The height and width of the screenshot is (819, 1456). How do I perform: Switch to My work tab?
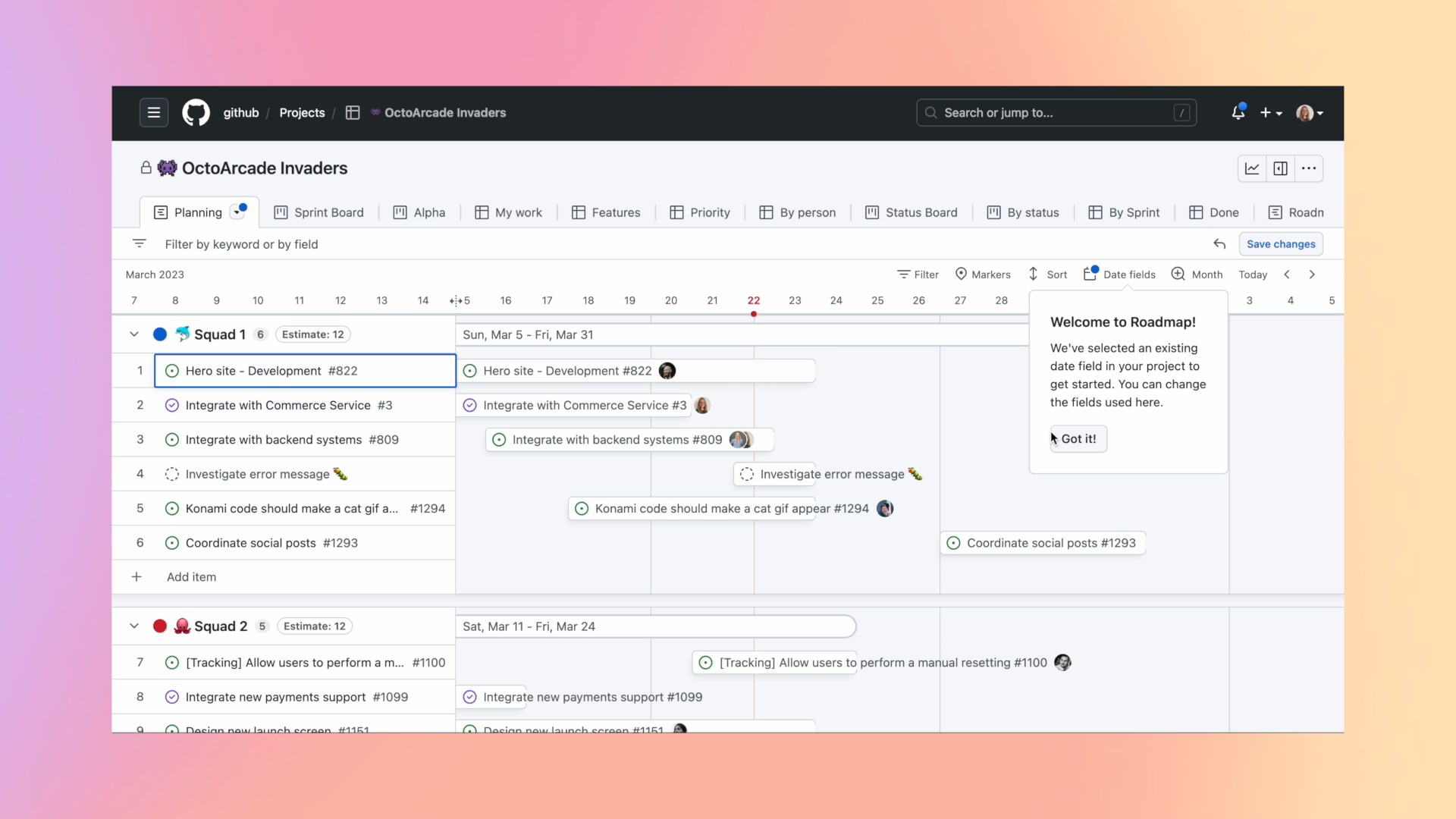pos(509,212)
